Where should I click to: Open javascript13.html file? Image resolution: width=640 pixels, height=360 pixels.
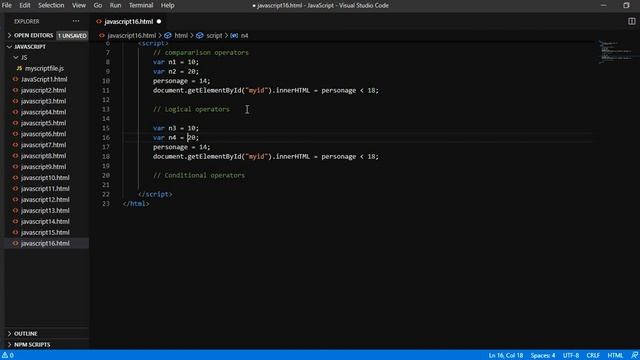point(45,211)
